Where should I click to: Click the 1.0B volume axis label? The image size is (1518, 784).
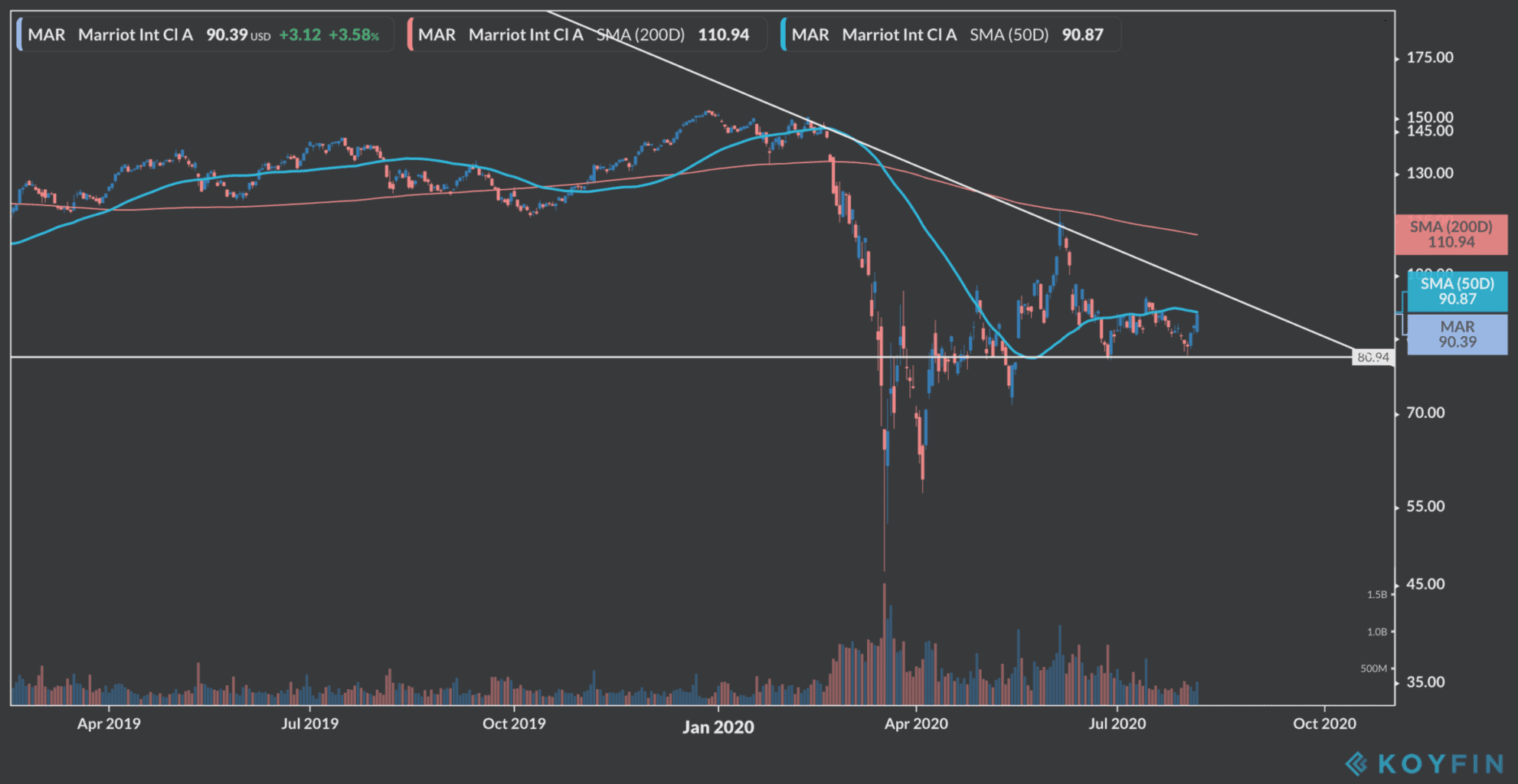coord(1377,632)
